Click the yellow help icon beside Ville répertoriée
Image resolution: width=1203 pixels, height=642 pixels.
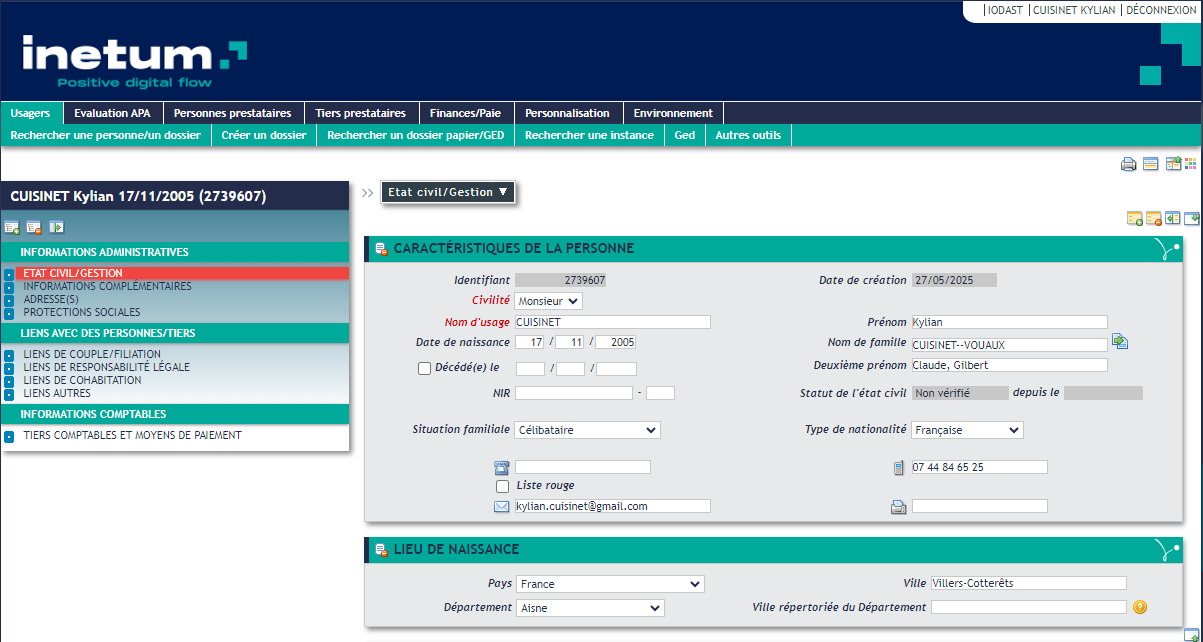(1140, 607)
